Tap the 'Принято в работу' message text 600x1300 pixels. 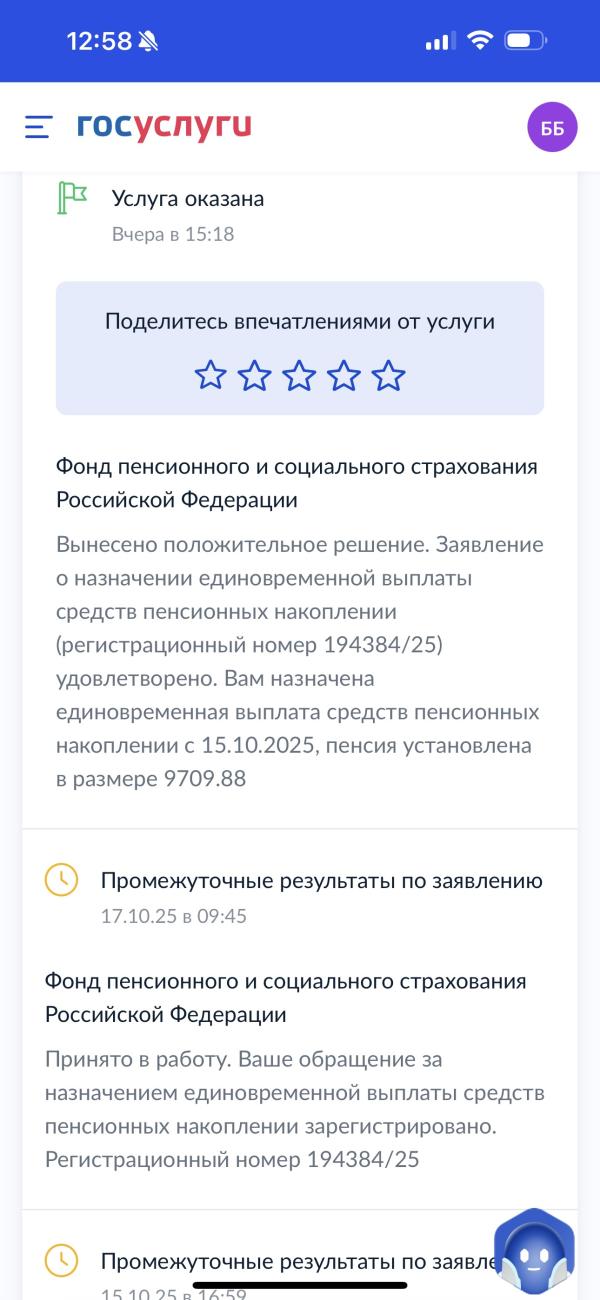(295, 1109)
